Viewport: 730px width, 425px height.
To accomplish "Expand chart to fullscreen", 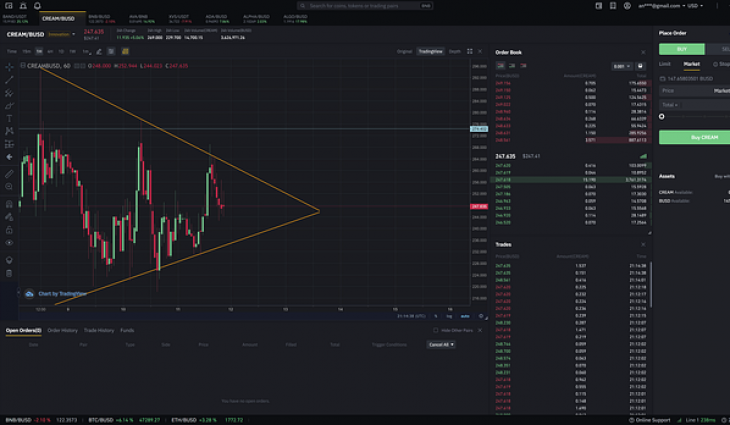I will tap(470, 51).
